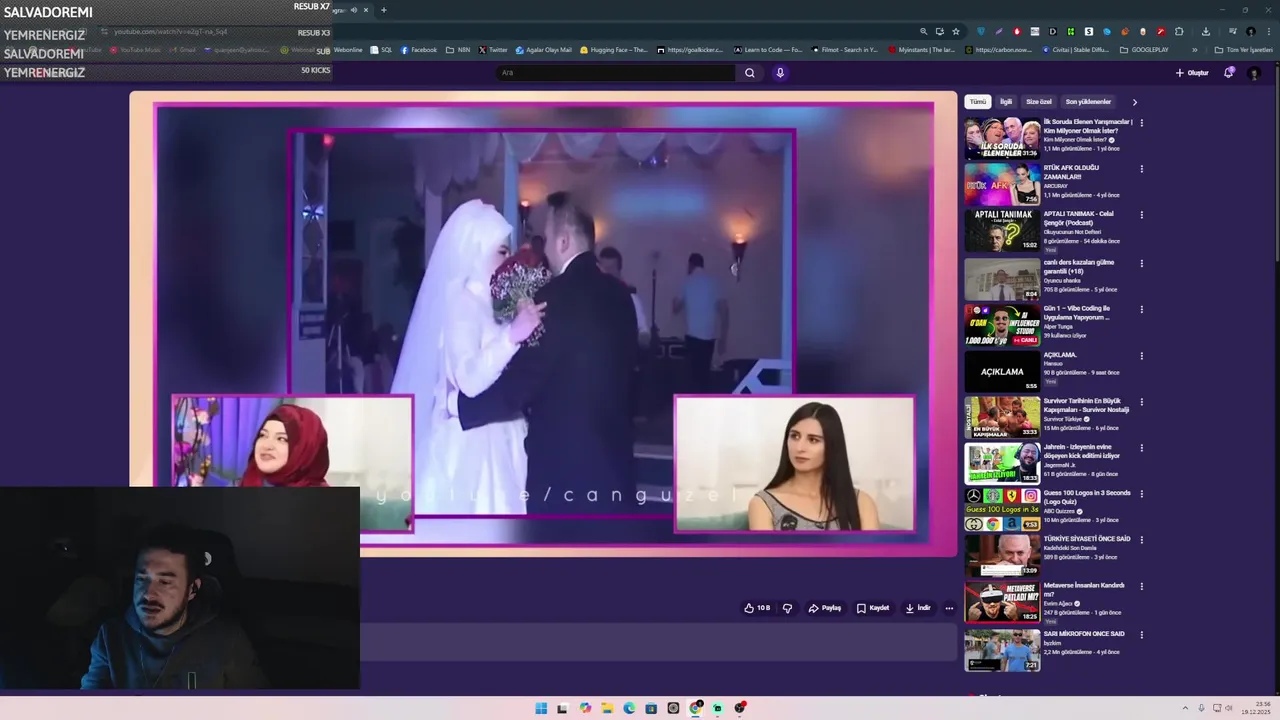The height and width of the screenshot is (720, 1280).
Task: Open a new browser tab
Action: (383, 10)
